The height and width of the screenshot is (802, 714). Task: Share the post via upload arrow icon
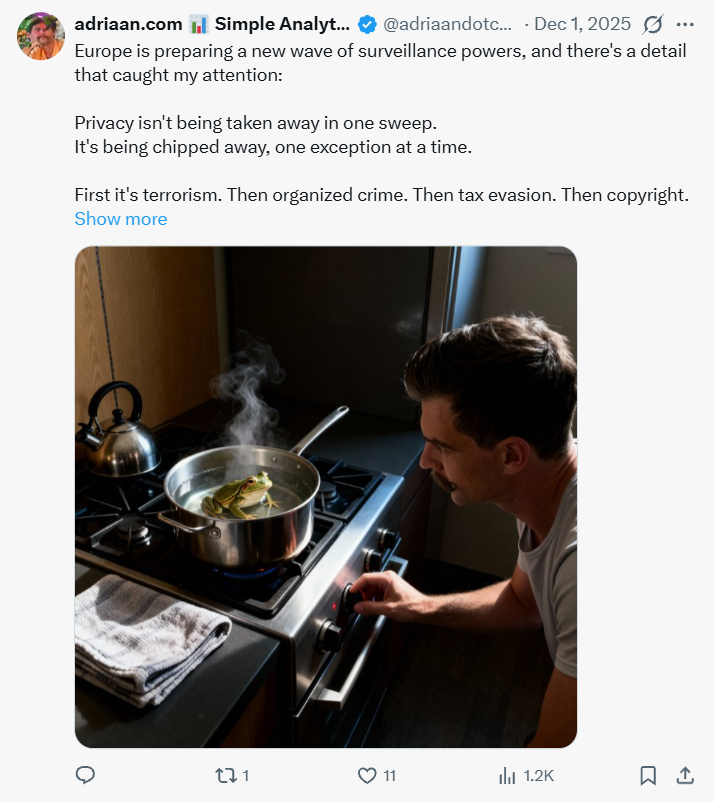click(685, 775)
